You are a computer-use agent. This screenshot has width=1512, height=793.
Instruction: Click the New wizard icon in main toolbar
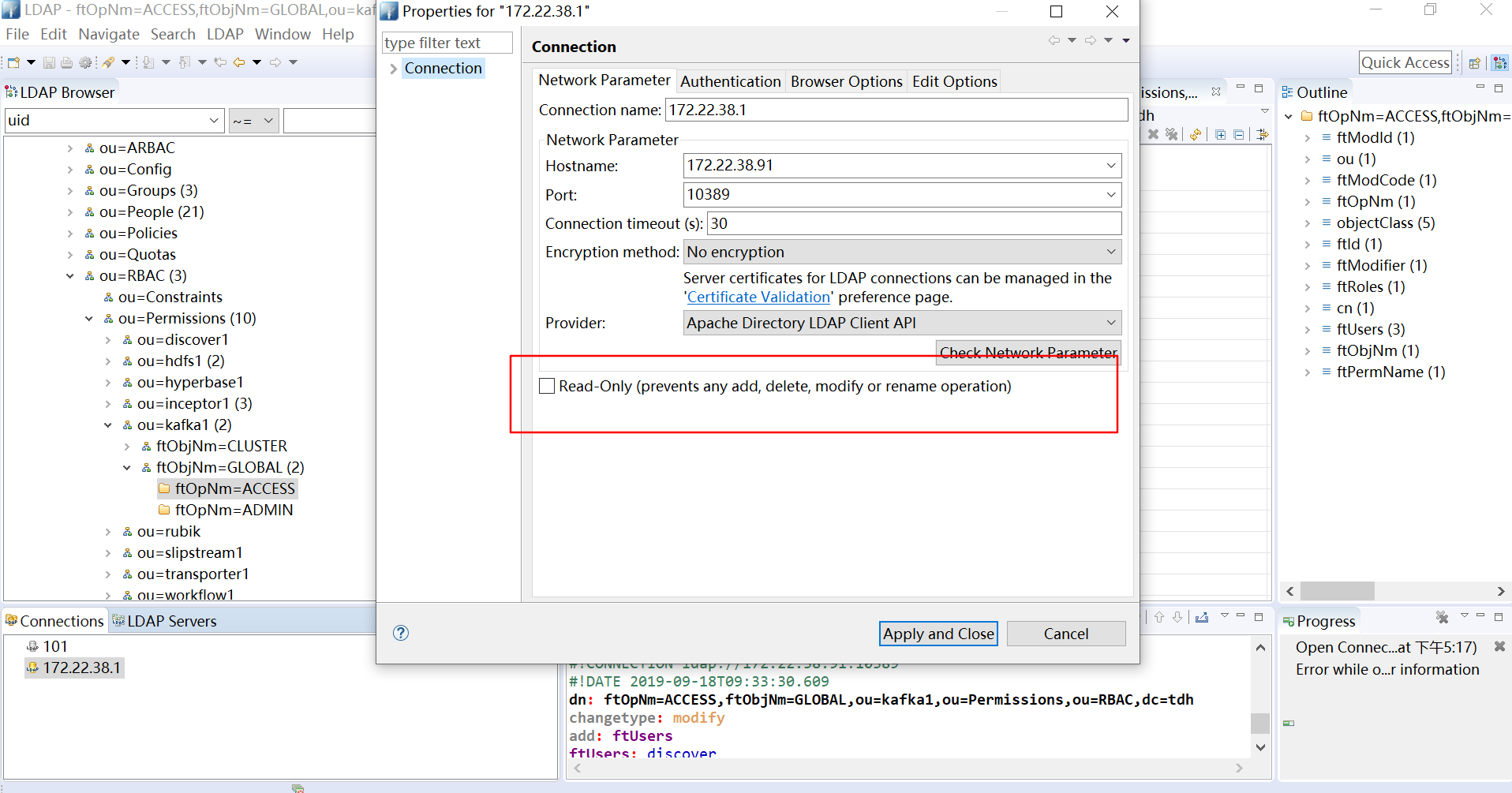[x=13, y=62]
